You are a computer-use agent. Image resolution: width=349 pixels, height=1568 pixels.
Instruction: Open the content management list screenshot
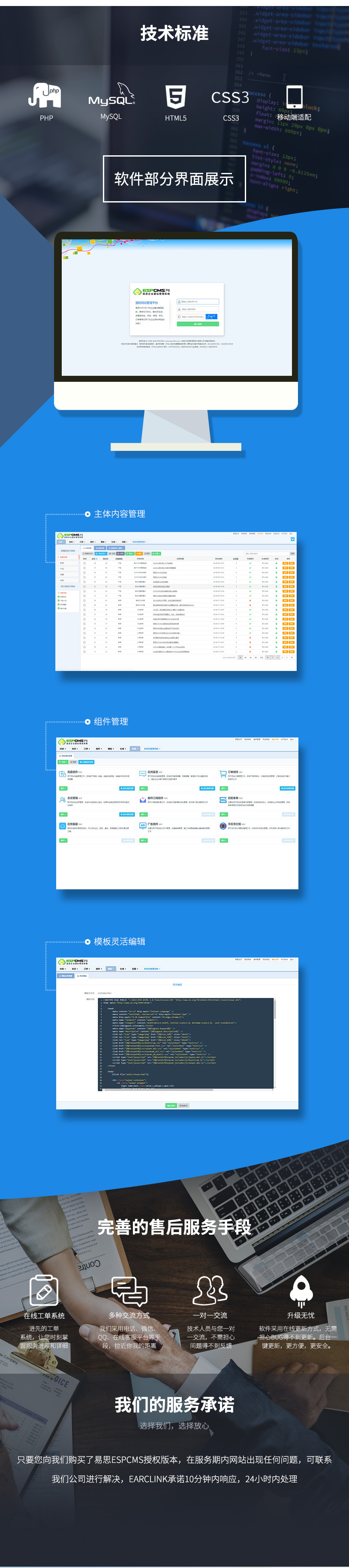[176, 601]
